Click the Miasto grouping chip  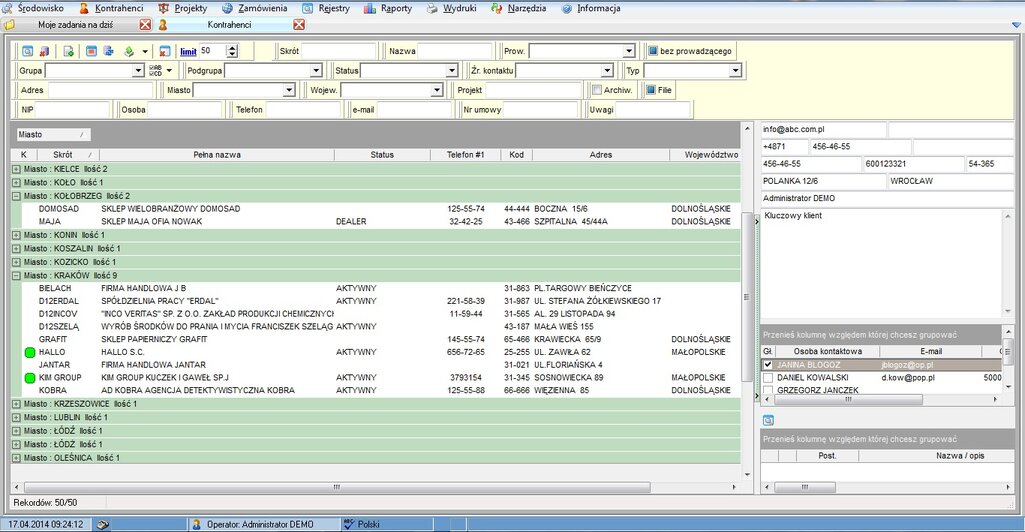pos(54,135)
